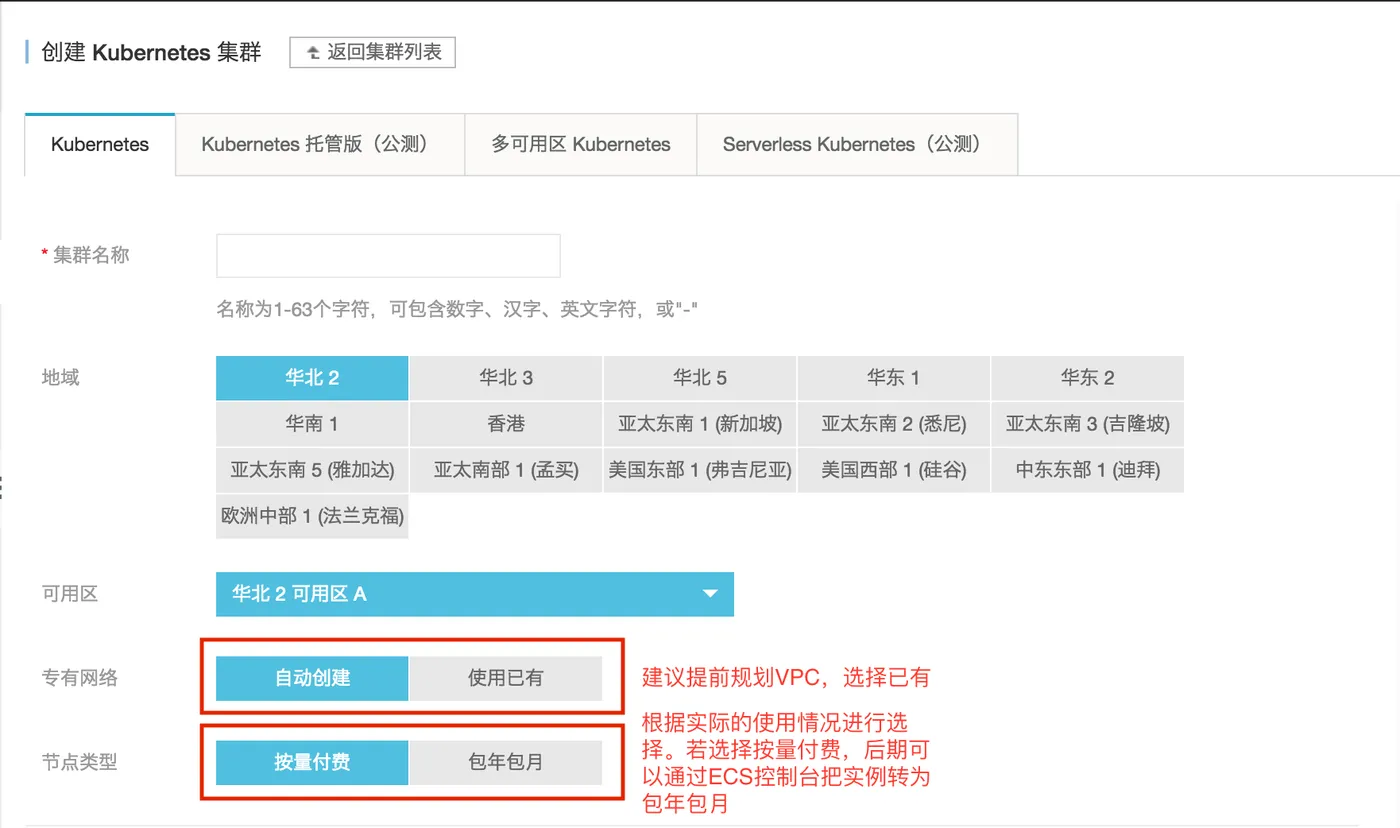
Task: Open the Kubernetes 托管版（公测）tab
Action: click(320, 144)
